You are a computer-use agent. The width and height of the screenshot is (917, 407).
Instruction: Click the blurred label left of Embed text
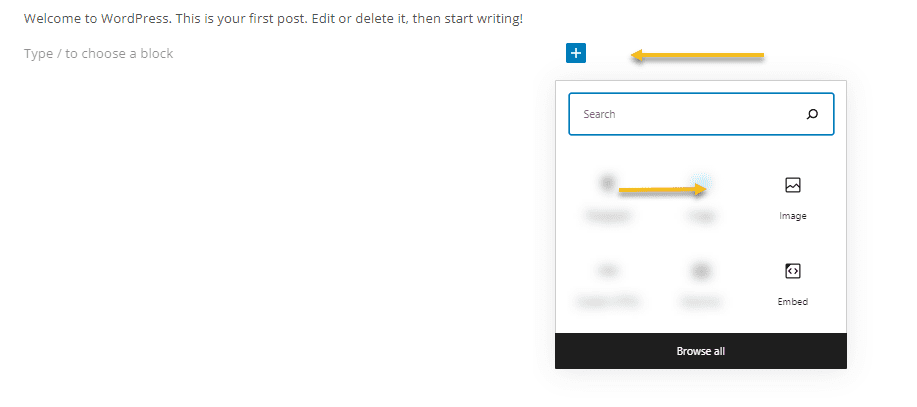tap(701, 302)
